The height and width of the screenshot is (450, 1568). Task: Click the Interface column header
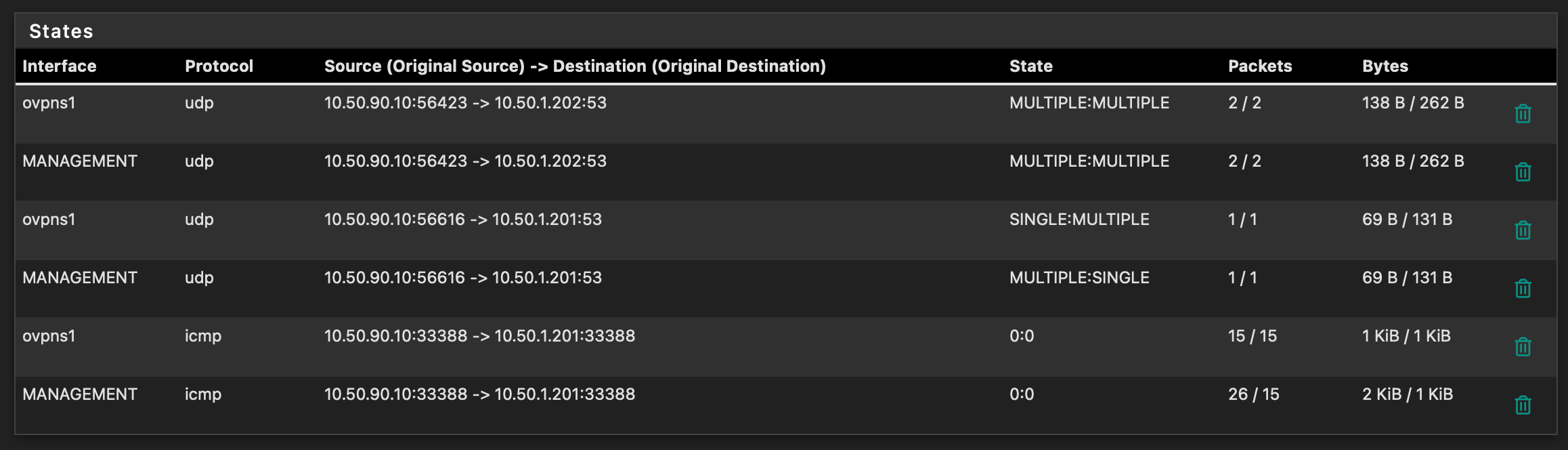coord(60,66)
